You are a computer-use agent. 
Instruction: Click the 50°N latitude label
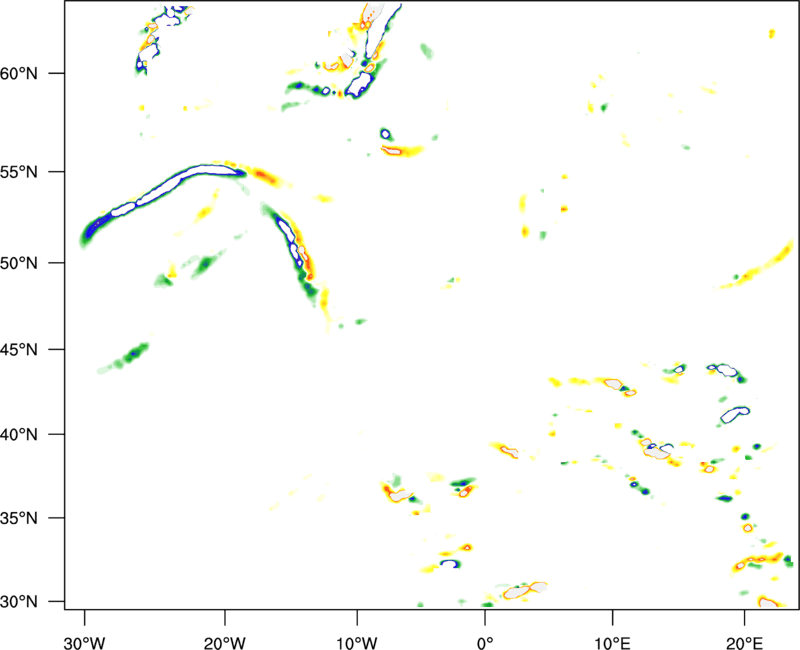(19, 263)
